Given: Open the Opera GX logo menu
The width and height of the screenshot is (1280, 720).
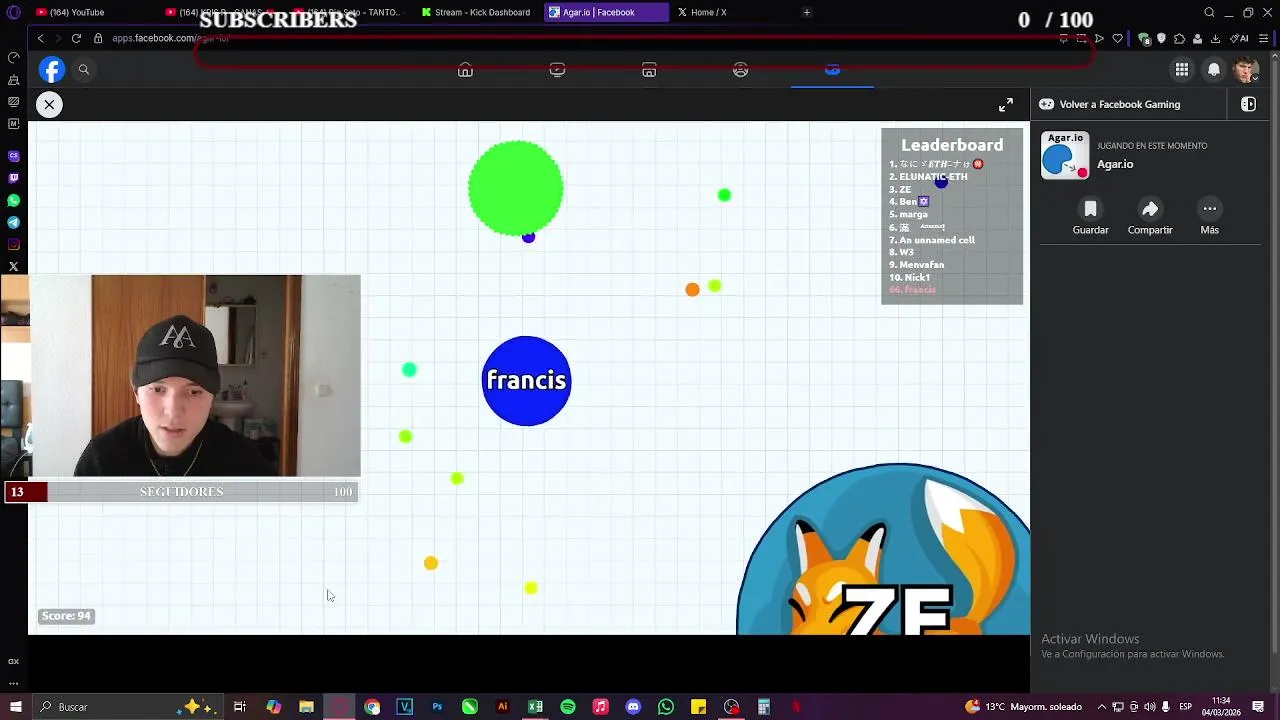Looking at the screenshot, I should (x=14, y=12).
